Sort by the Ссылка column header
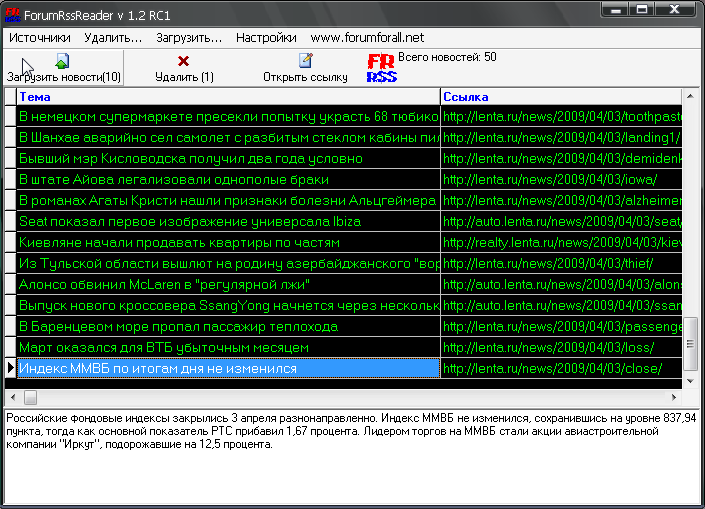 (561, 97)
